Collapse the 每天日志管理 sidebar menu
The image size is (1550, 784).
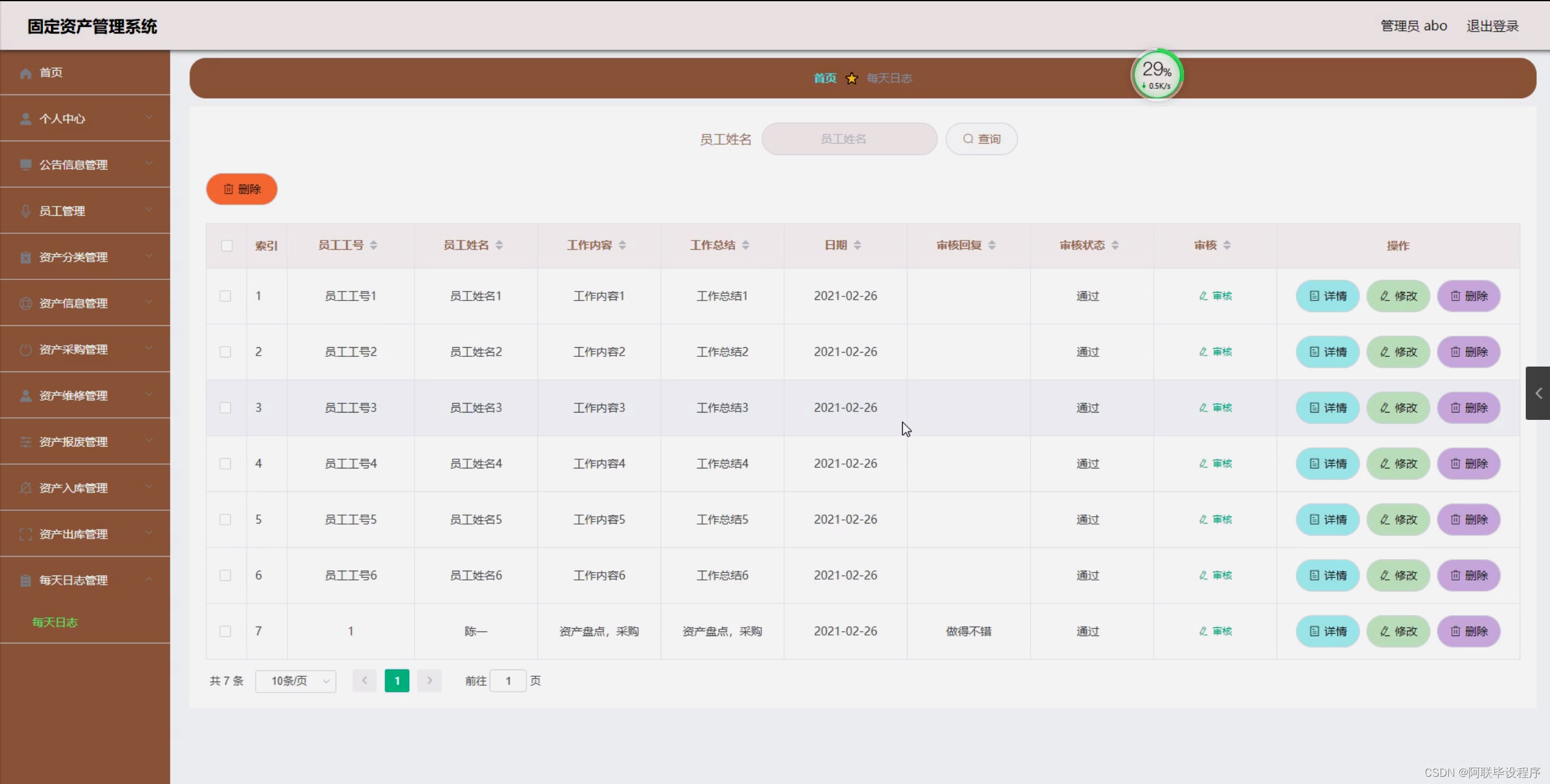pyautogui.click(x=85, y=580)
